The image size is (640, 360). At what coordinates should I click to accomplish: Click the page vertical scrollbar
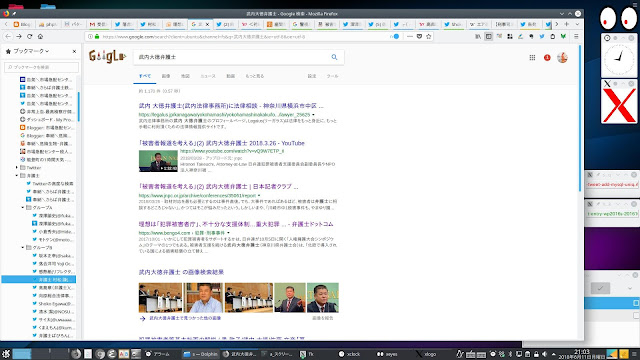click(580, 118)
